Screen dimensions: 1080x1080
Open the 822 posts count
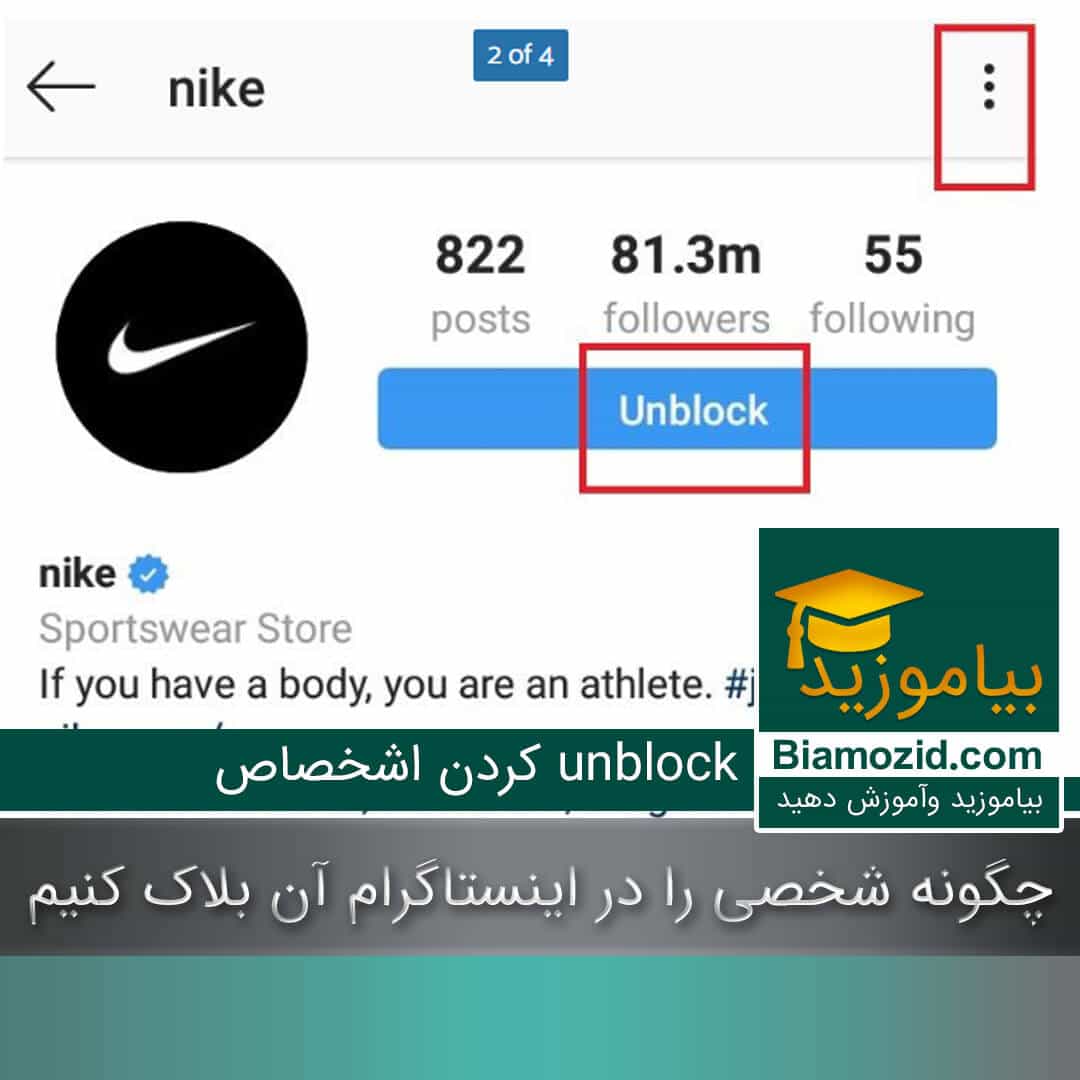[x=480, y=284]
